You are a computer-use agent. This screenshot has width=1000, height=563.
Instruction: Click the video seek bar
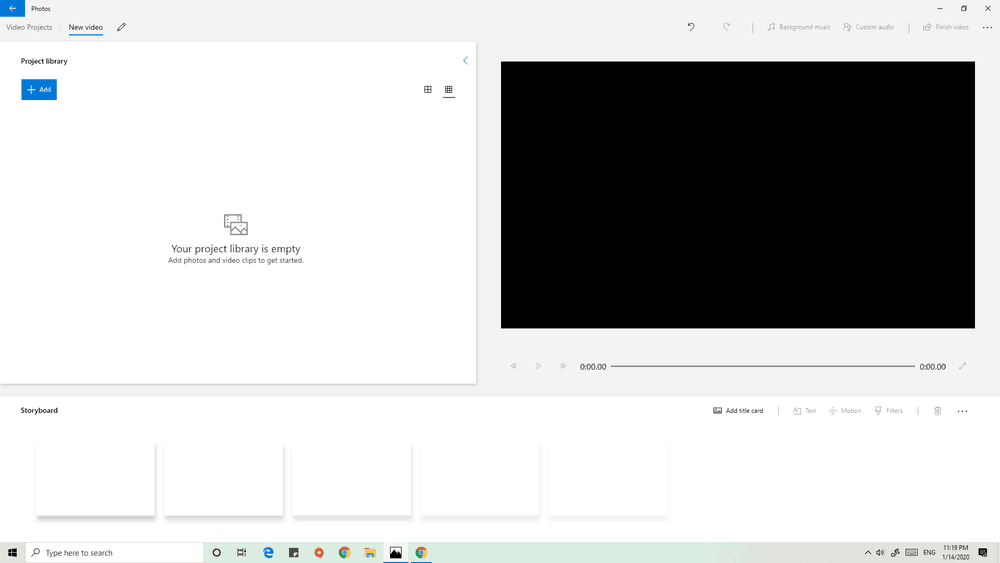pyautogui.click(x=763, y=366)
